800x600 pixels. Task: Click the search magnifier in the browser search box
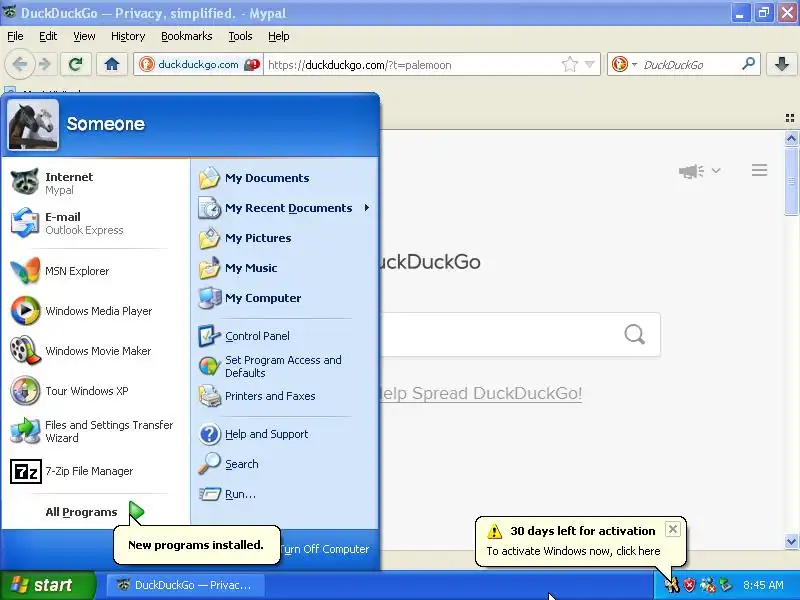(x=748, y=64)
